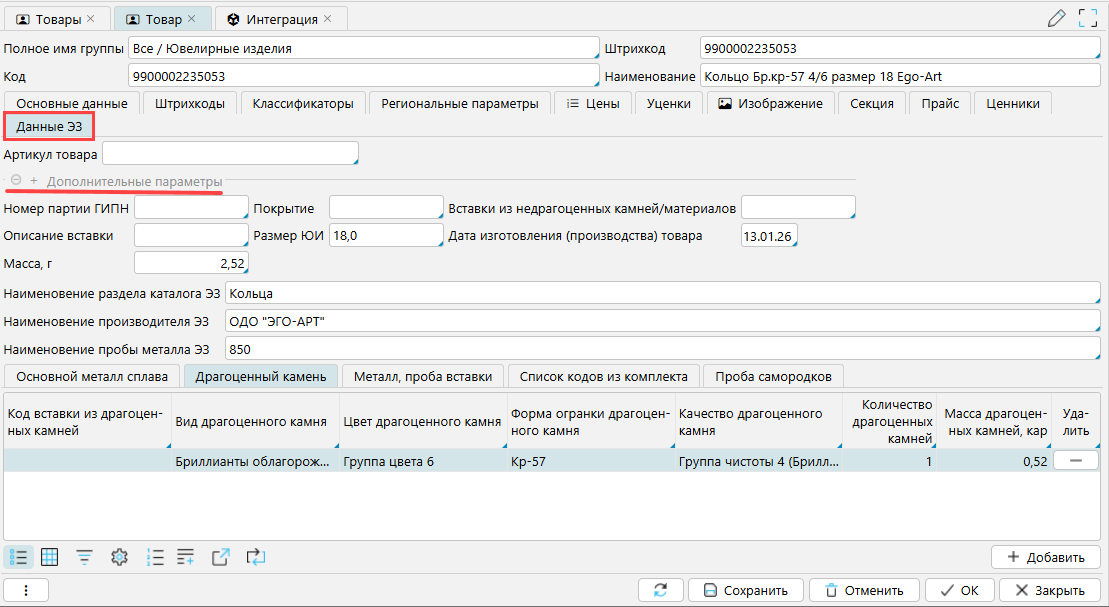Open table settings gear icon
The image size is (1109, 607).
coord(120,557)
